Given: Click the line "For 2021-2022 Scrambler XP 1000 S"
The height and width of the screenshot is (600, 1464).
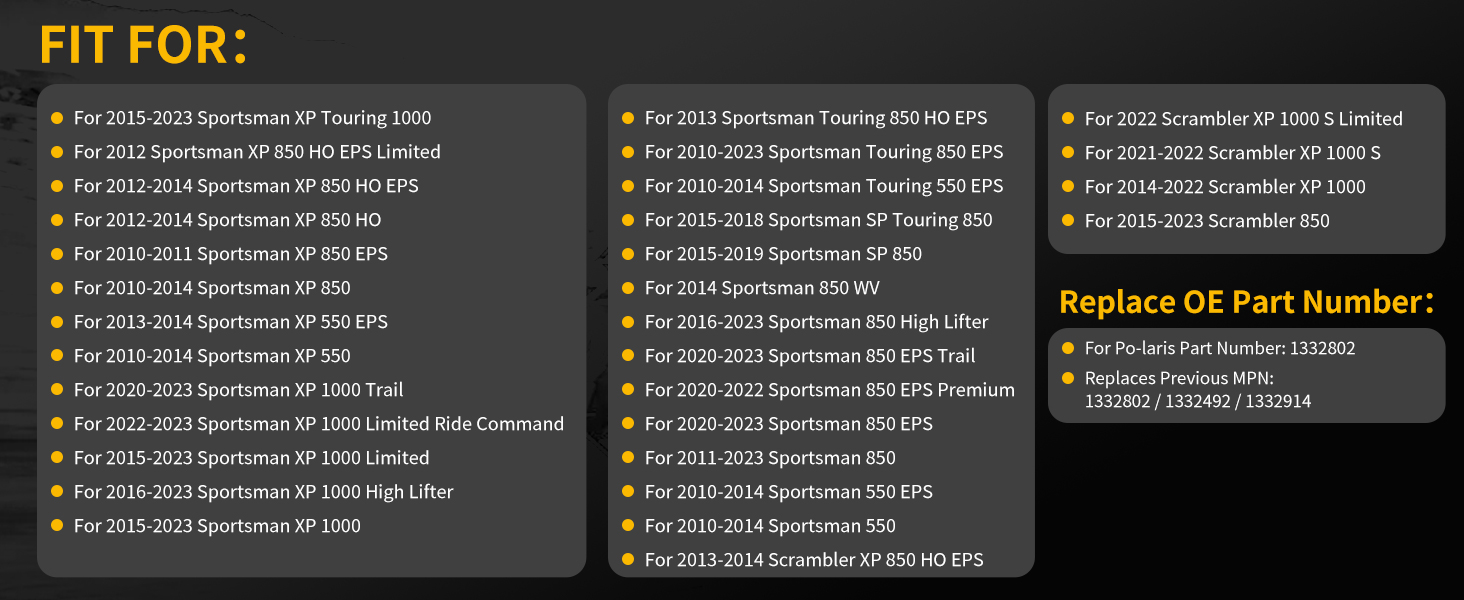Looking at the screenshot, I should coord(1233,153).
